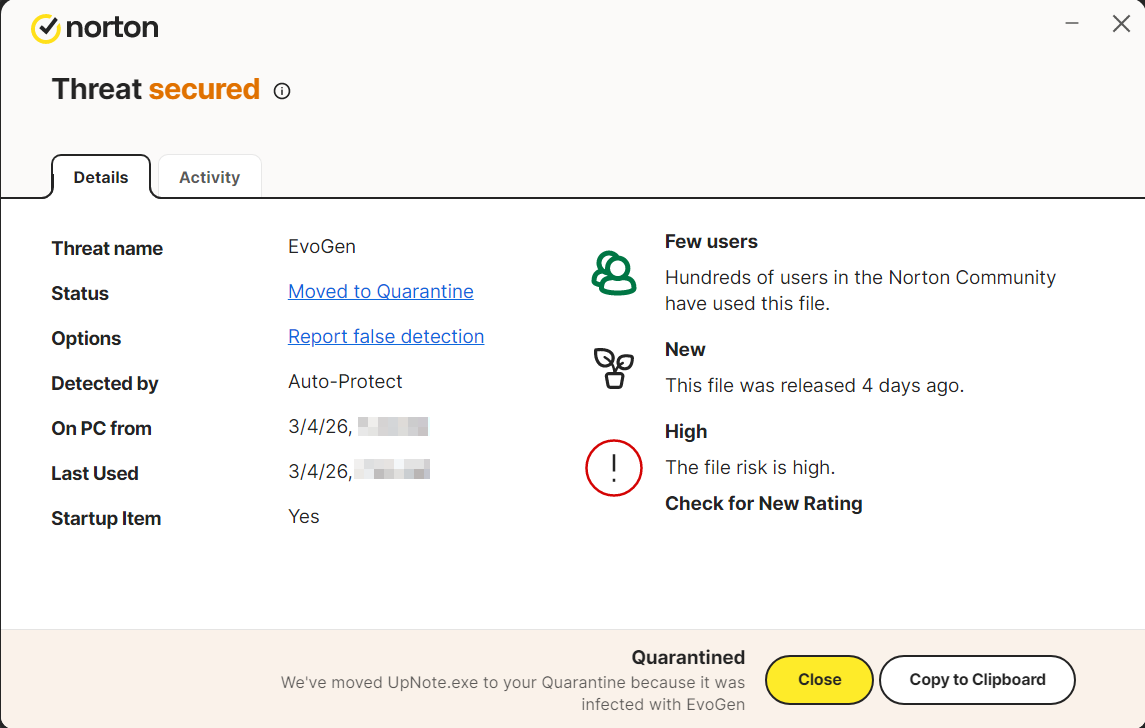Viewport: 1145px width, 728px height.
Task: Click the Norton checkmark logo icon
Action: coord(46,29)
